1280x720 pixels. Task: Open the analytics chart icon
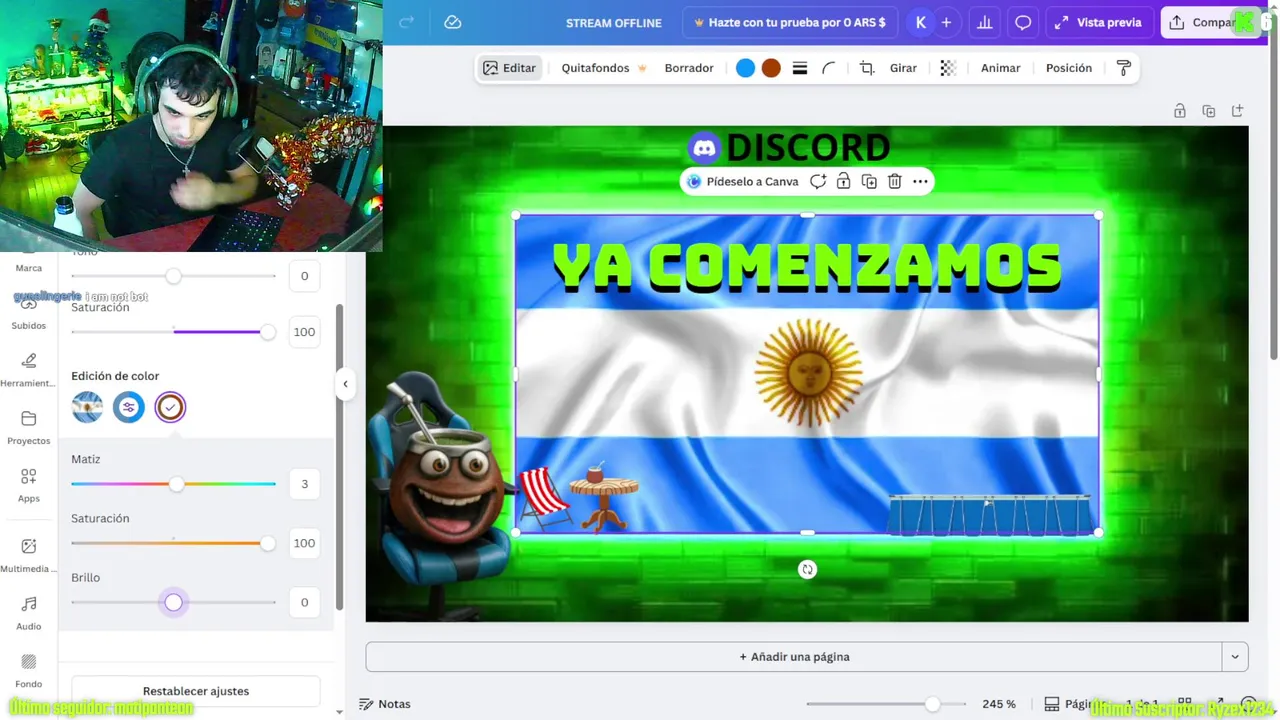pyautogui.click(x=985, y=22)
